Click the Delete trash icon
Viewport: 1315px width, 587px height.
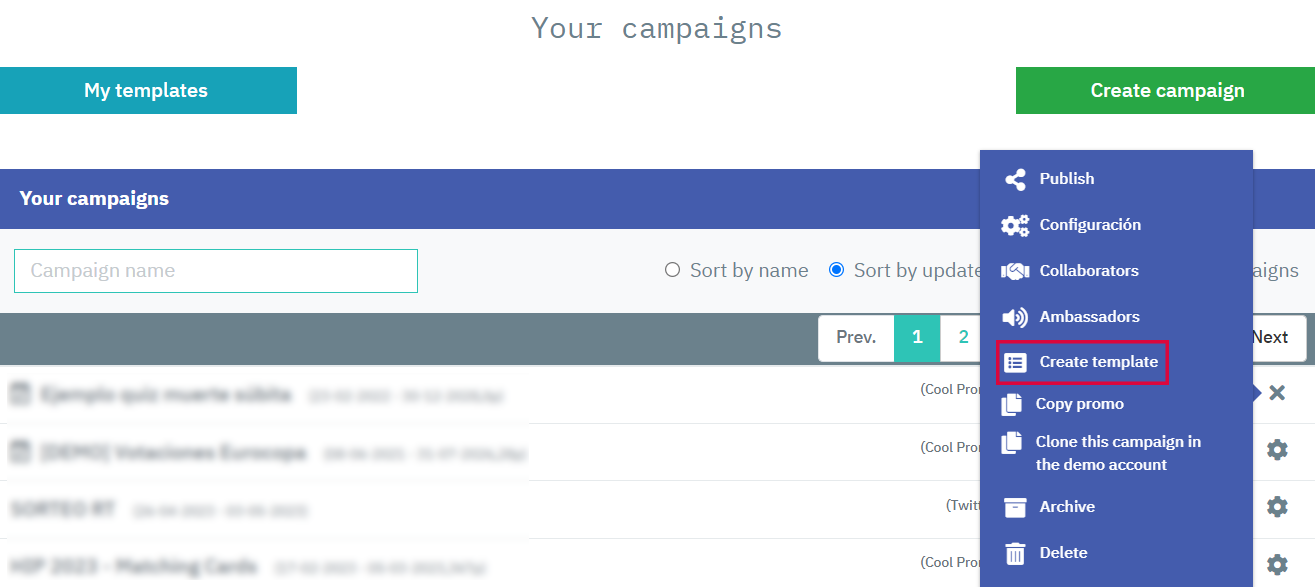(1015, 553)
